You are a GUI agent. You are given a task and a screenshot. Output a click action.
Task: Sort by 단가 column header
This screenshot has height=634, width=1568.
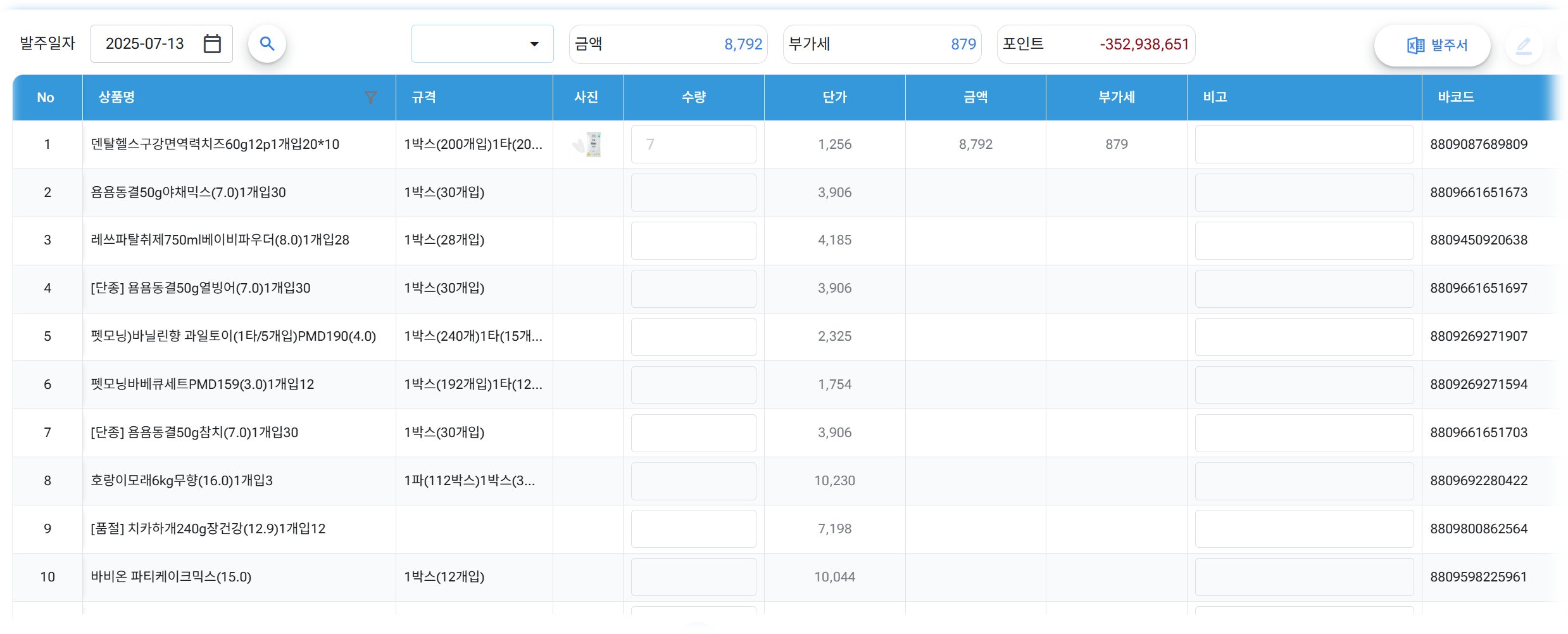(x=834, y=97)
